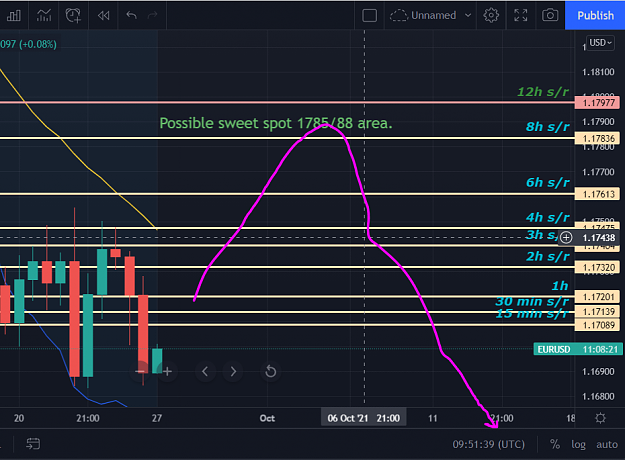Toggle auto scale mode
This screenshot has width=625, height=460.
pos(607,444)
